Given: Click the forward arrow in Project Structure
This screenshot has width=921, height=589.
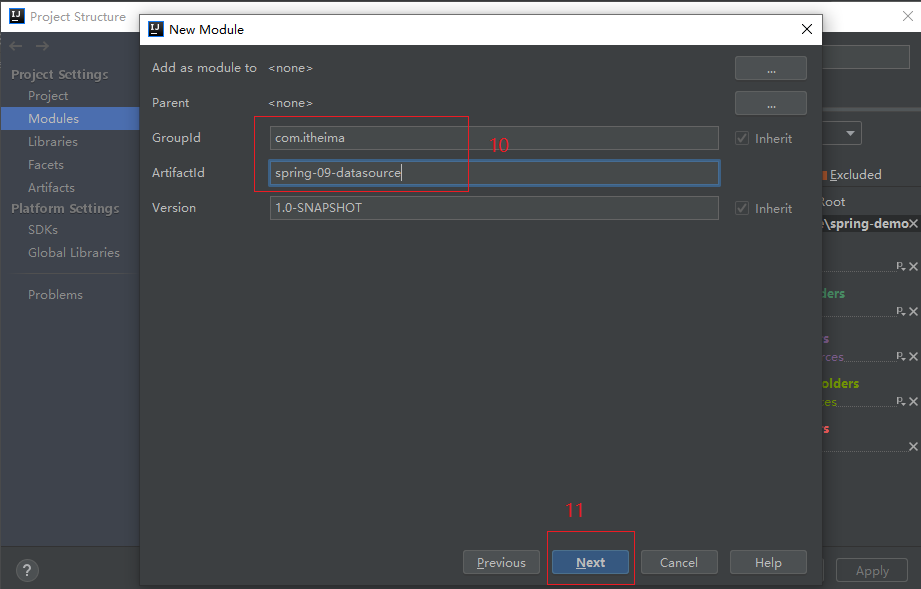Looking at the screenshot, I should click(42, 46).
